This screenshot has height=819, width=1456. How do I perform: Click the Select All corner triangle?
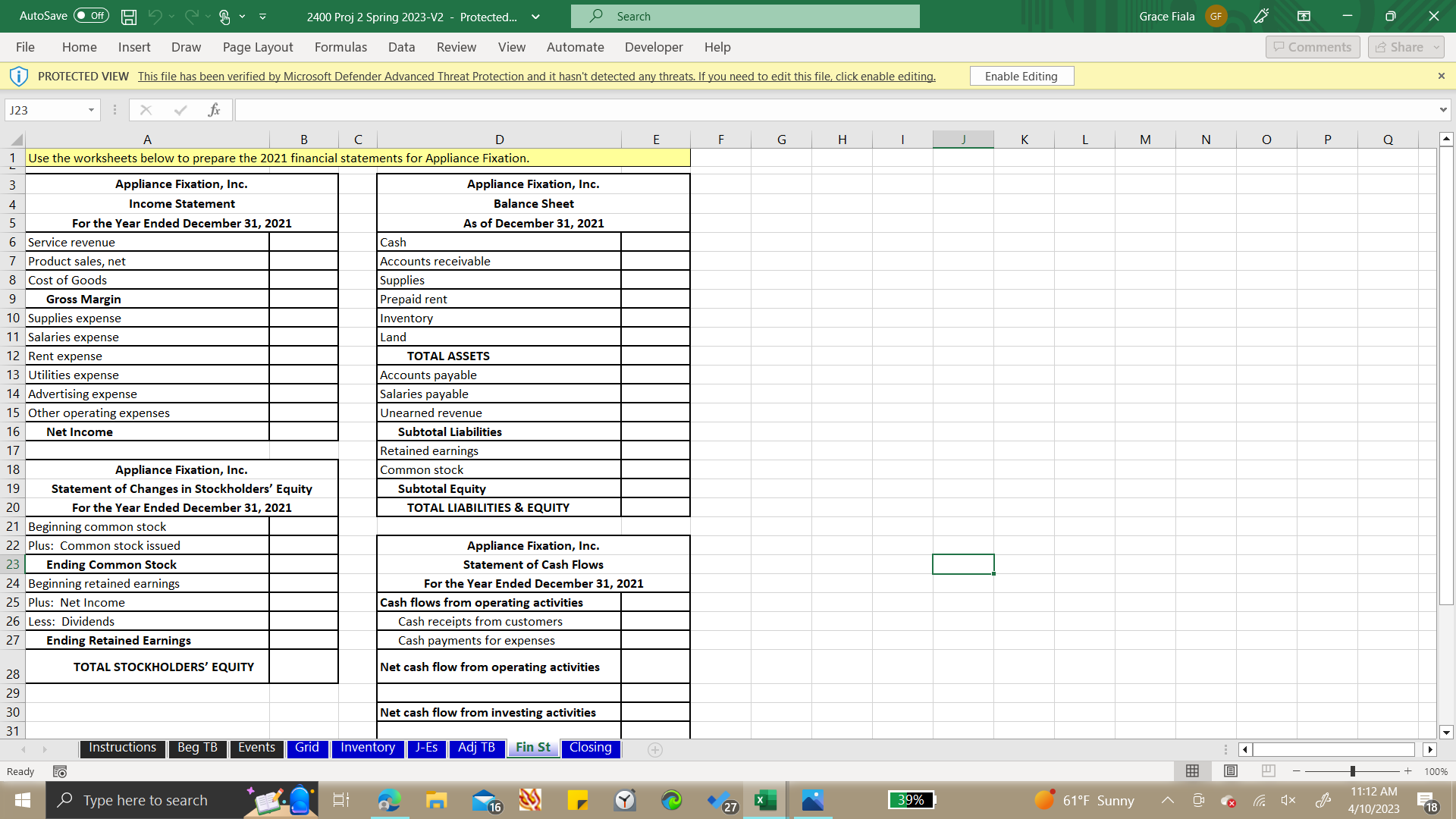coord(16,140)
